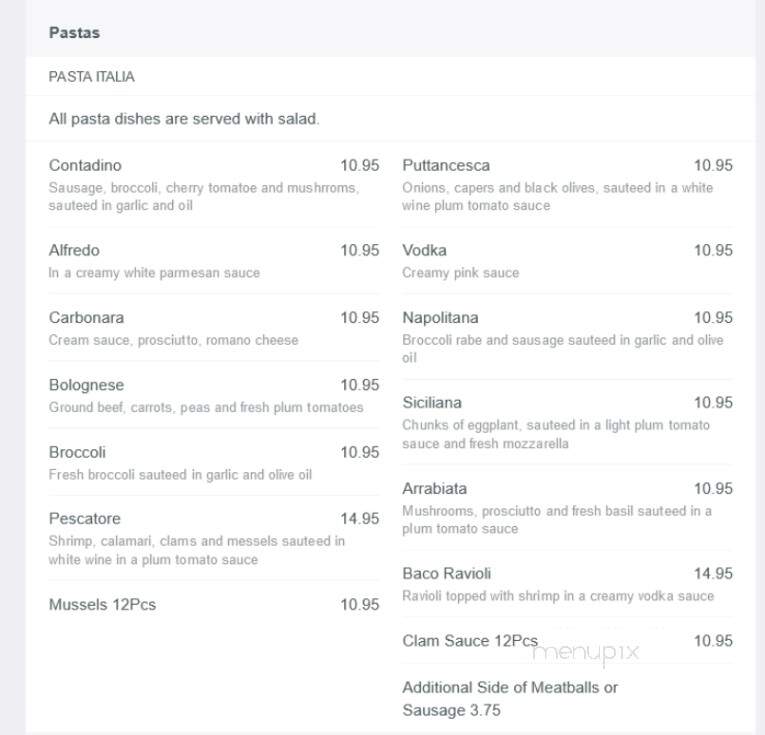Screen dimensions: 765x735
Task: Click the Bolognese dish title
Action: coord(86,385)
